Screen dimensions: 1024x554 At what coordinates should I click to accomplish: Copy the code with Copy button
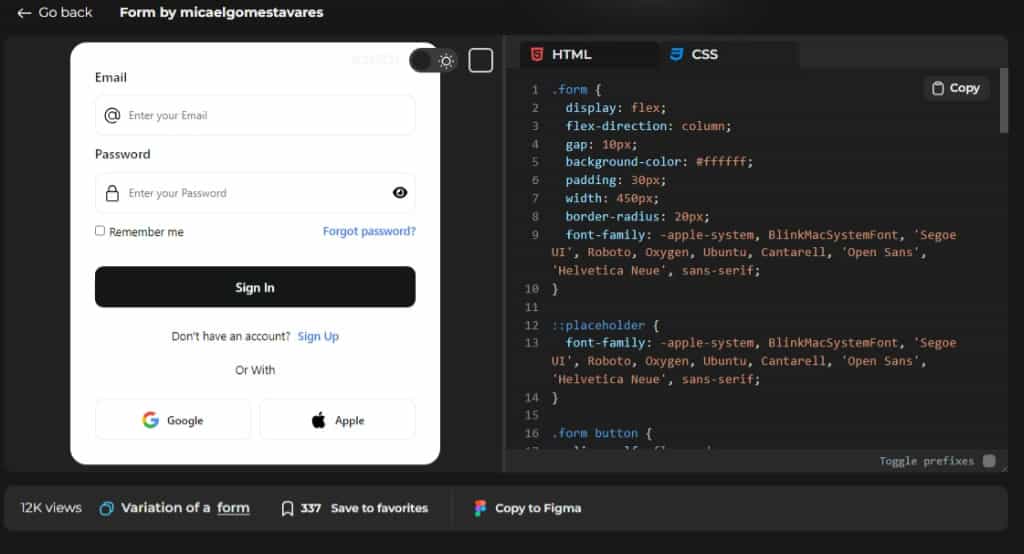click(x=955, y=88)
